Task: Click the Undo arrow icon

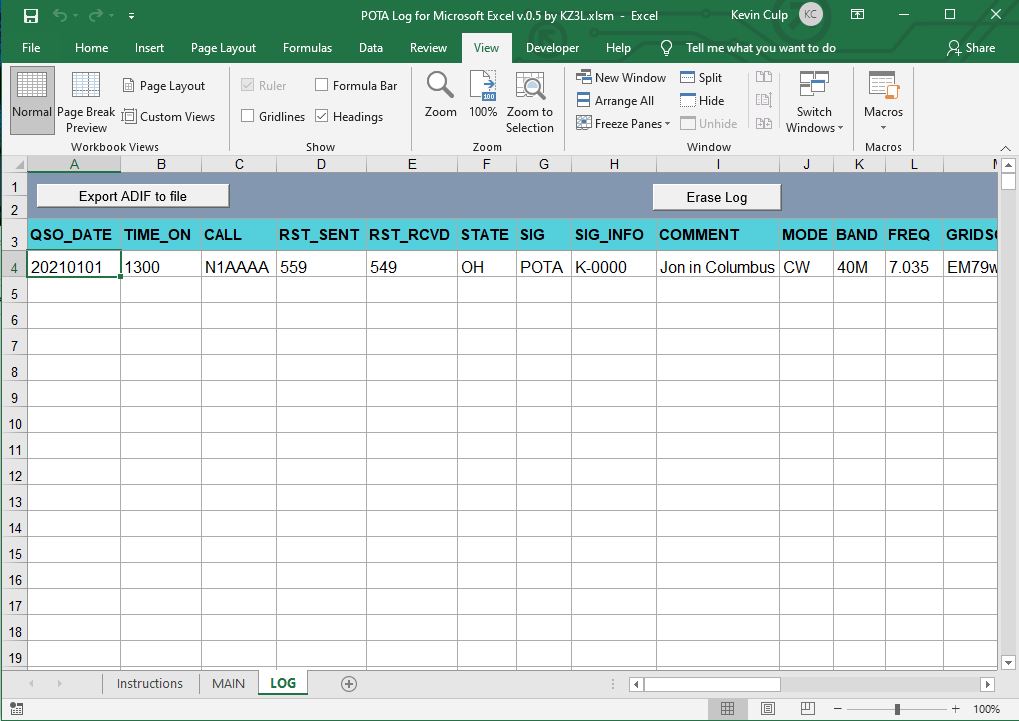Action: coord(60,15)
